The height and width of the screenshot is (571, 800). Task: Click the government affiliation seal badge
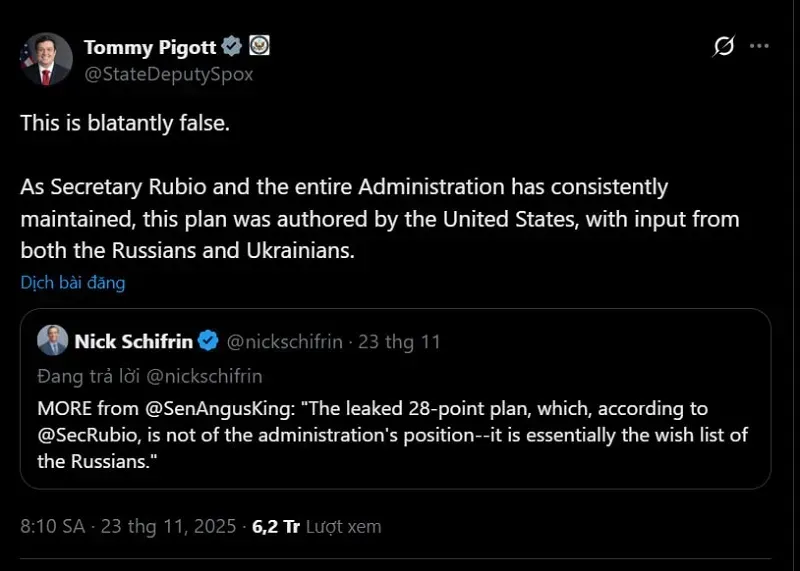click(259, 47)
